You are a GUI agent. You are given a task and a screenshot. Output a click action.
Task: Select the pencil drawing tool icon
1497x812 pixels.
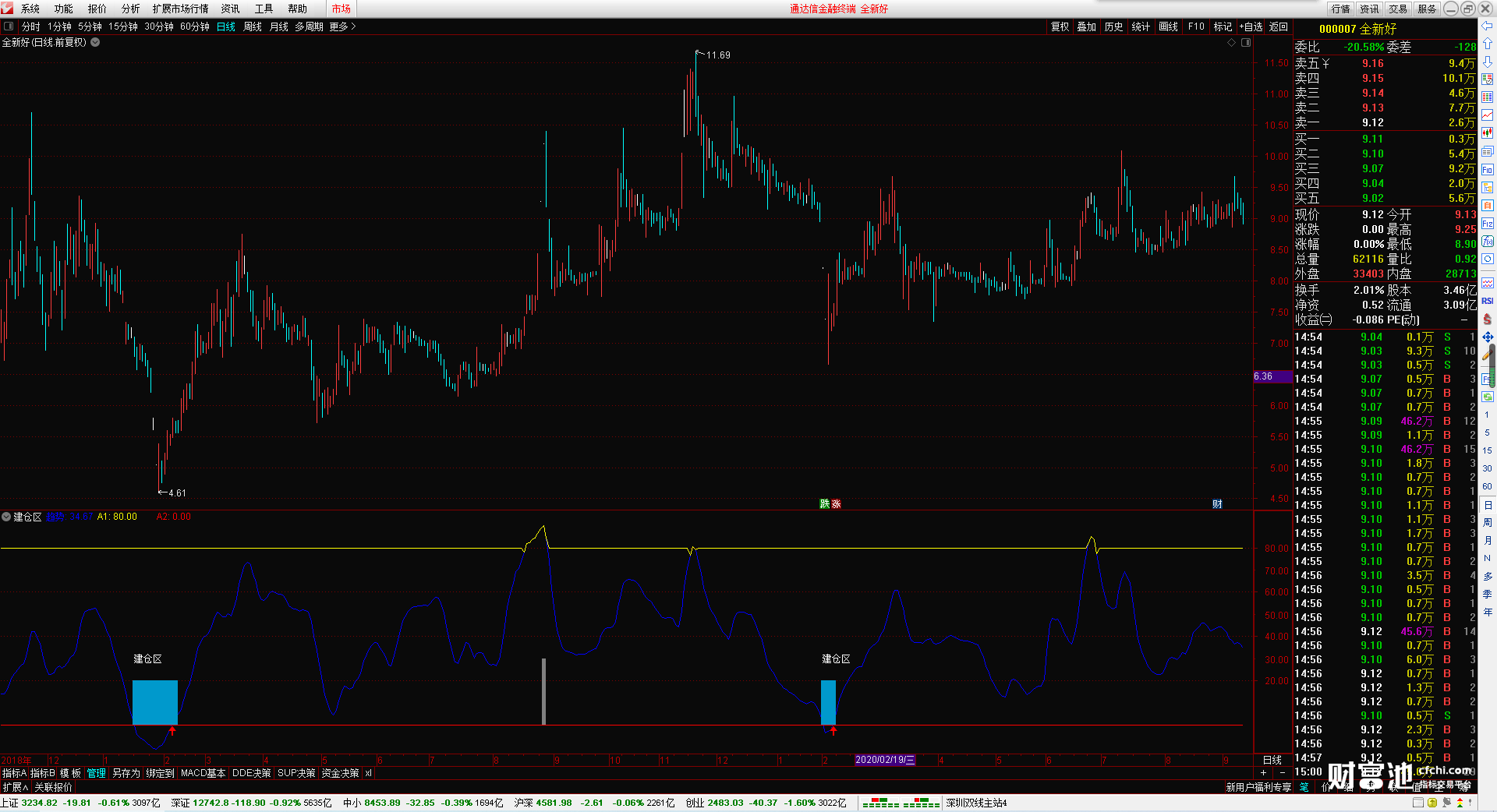1488,355
